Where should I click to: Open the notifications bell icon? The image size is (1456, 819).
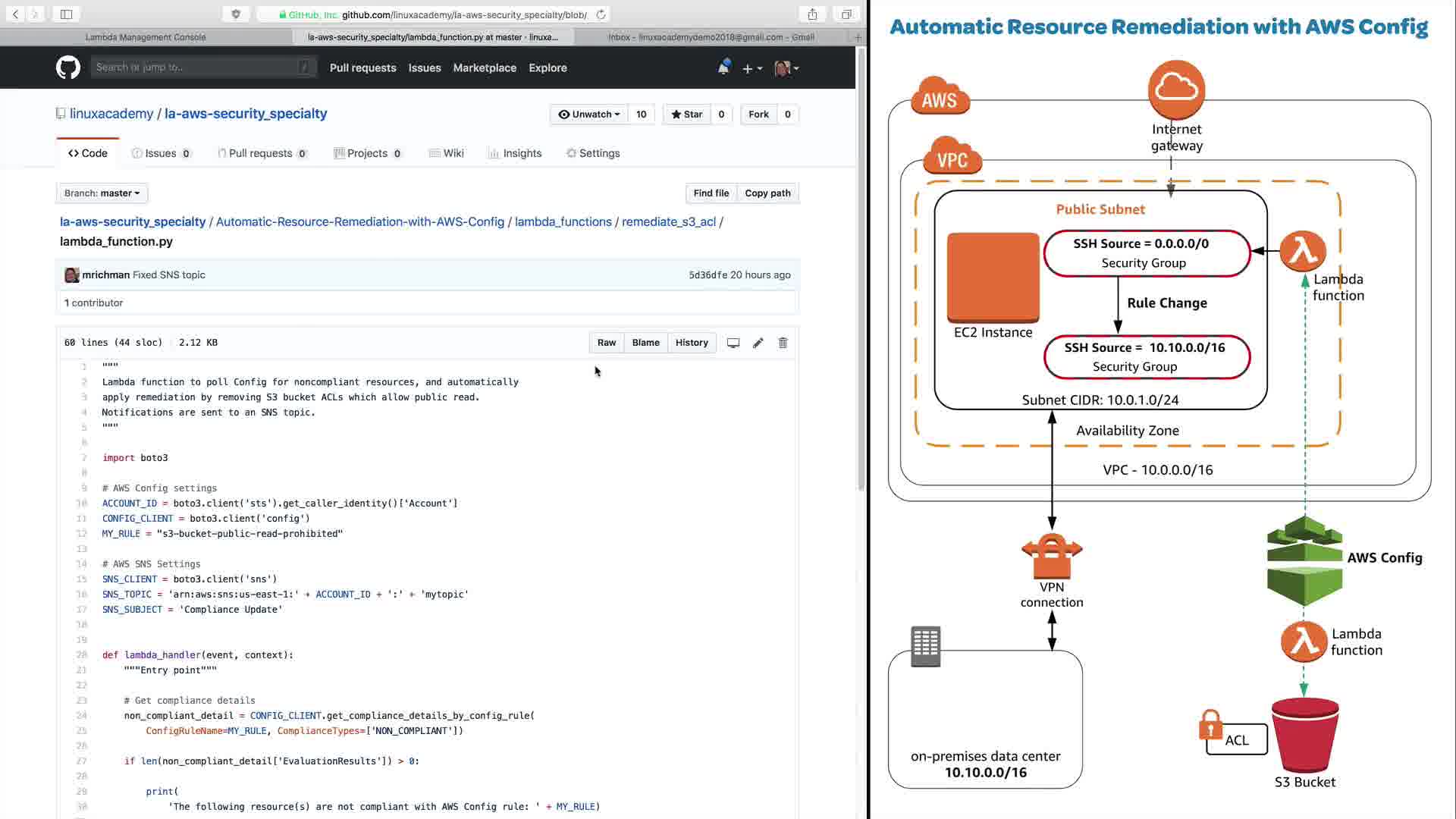723,67
